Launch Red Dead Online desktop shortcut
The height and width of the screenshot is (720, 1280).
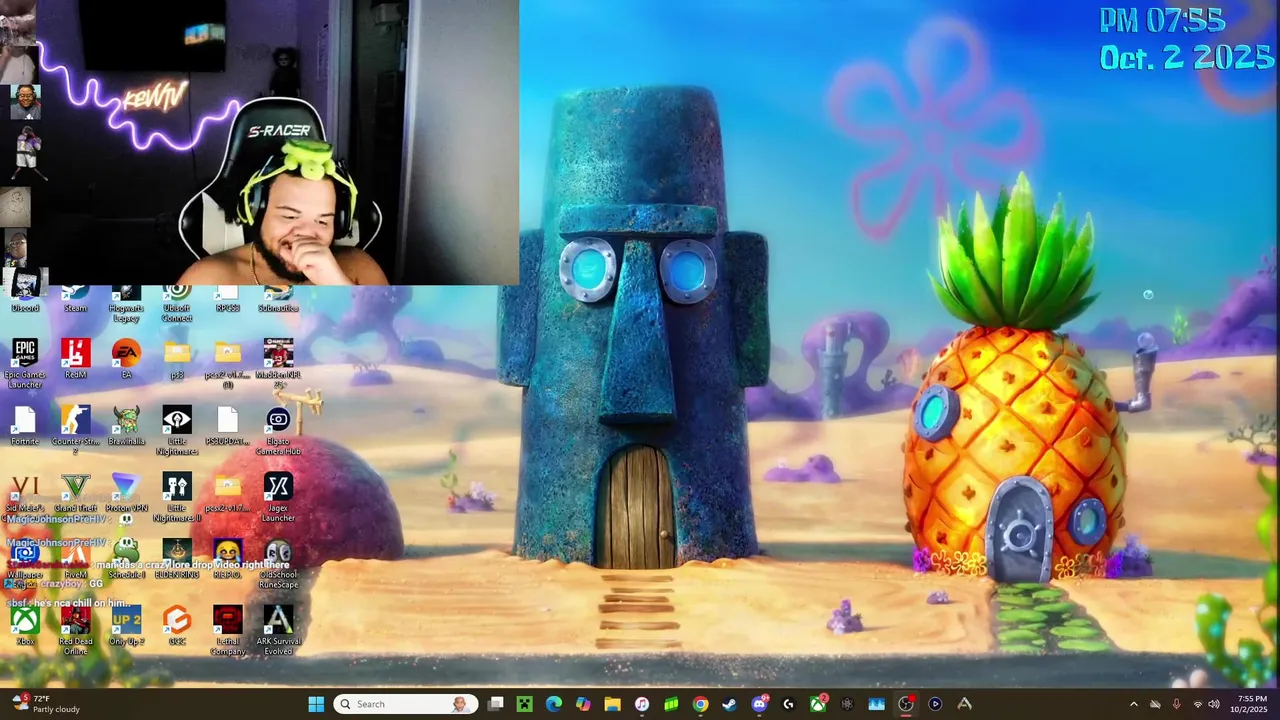75,630
